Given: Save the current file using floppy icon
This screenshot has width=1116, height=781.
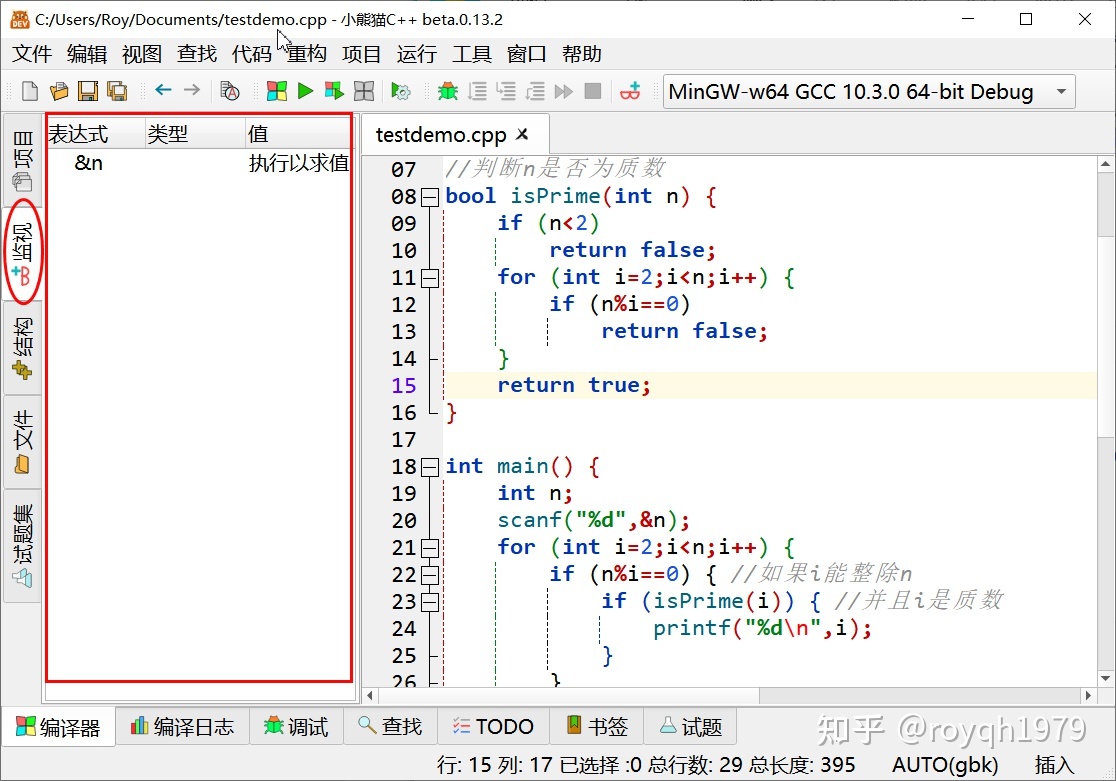Looking at the screenshot, I should coord(88,91).
